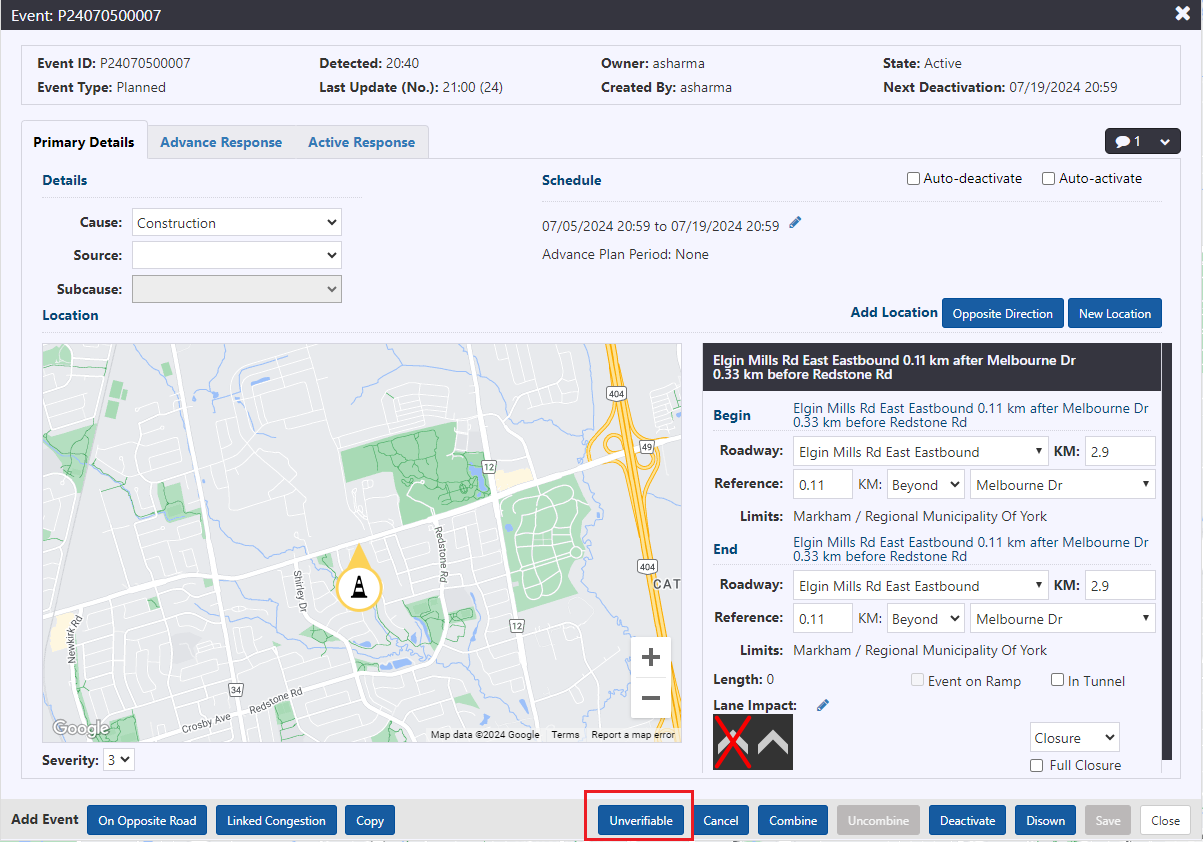This screenshot has width=1203, height=842.
Task: Click the End Reference field showing 0.11
Action: tap(823, 619)
